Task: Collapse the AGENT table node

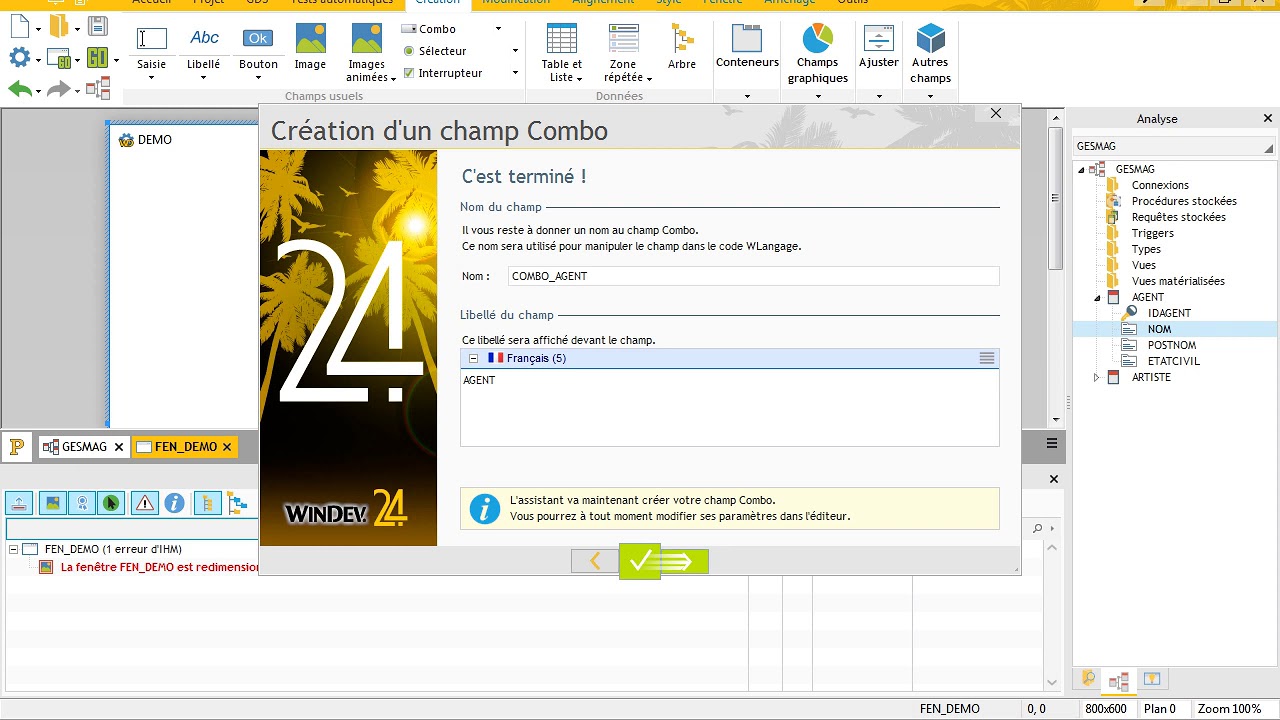Action: point(1097,298)
